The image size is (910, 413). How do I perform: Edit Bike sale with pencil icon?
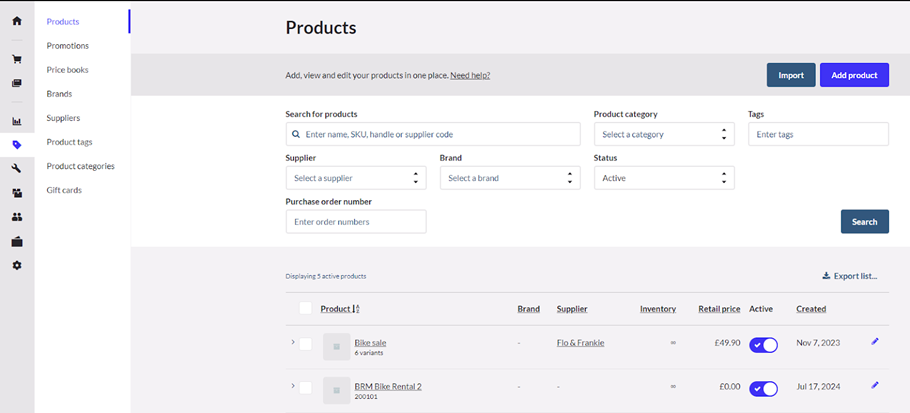pos(875,342)
